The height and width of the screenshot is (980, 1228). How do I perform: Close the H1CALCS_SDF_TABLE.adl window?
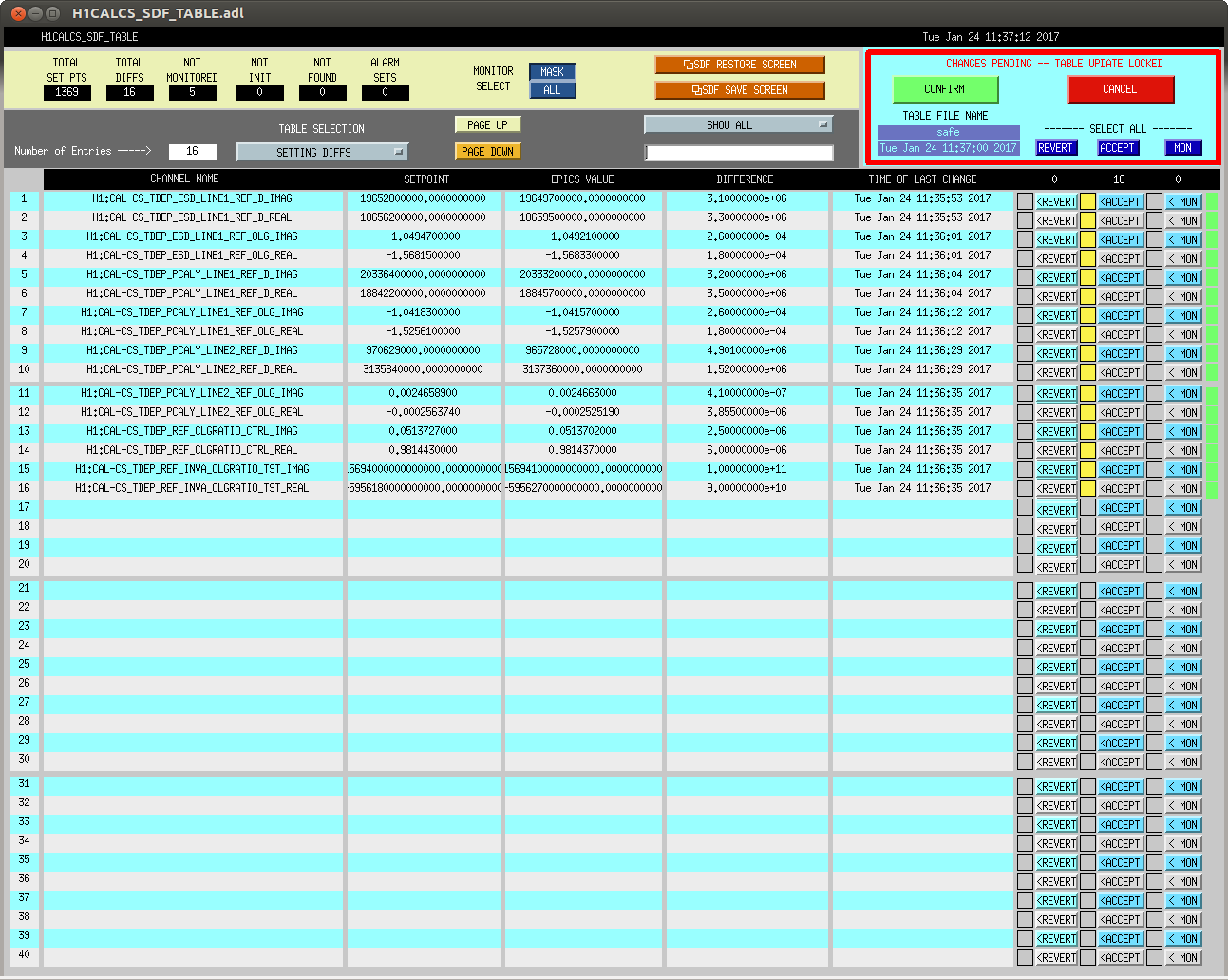pos(18,13)
